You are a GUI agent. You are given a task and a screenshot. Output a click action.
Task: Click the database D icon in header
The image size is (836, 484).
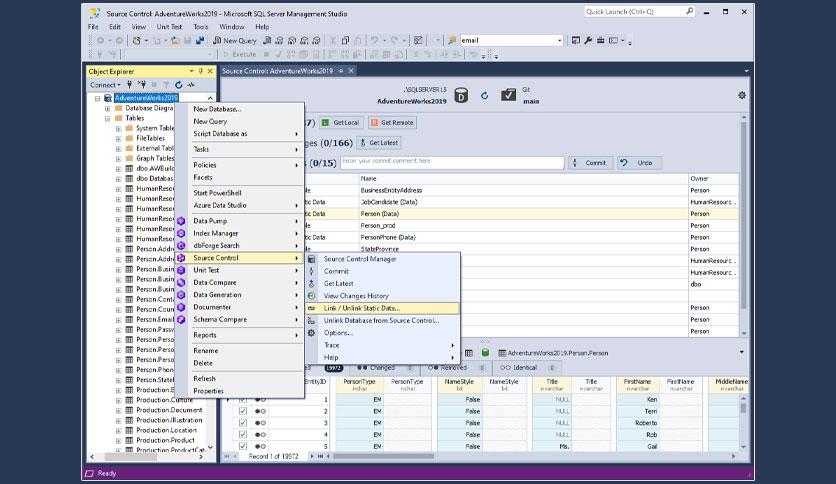click(461, 95)
